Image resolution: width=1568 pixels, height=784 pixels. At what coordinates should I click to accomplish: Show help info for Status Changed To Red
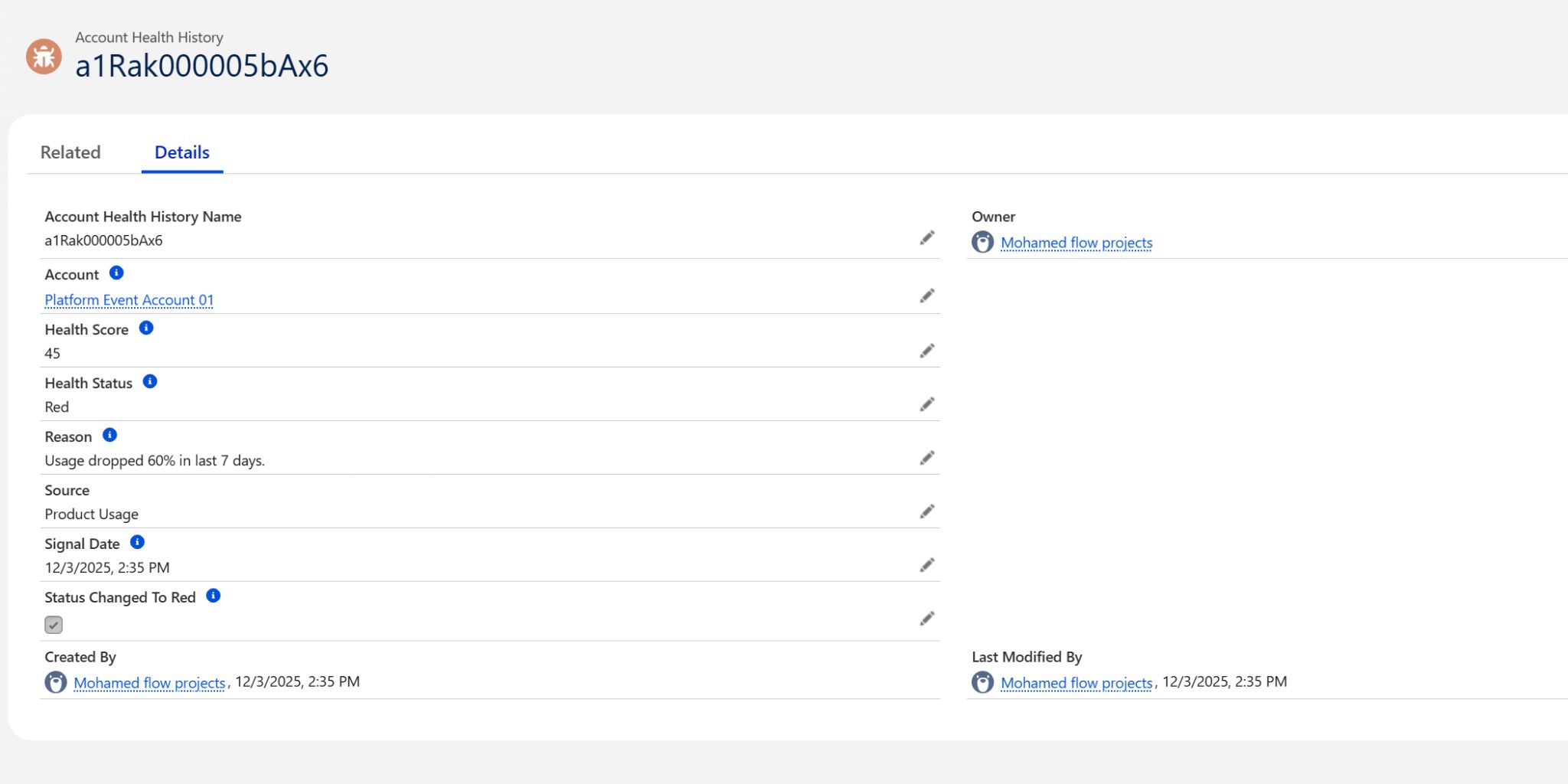pyautogui.click(x=214, y=596)
